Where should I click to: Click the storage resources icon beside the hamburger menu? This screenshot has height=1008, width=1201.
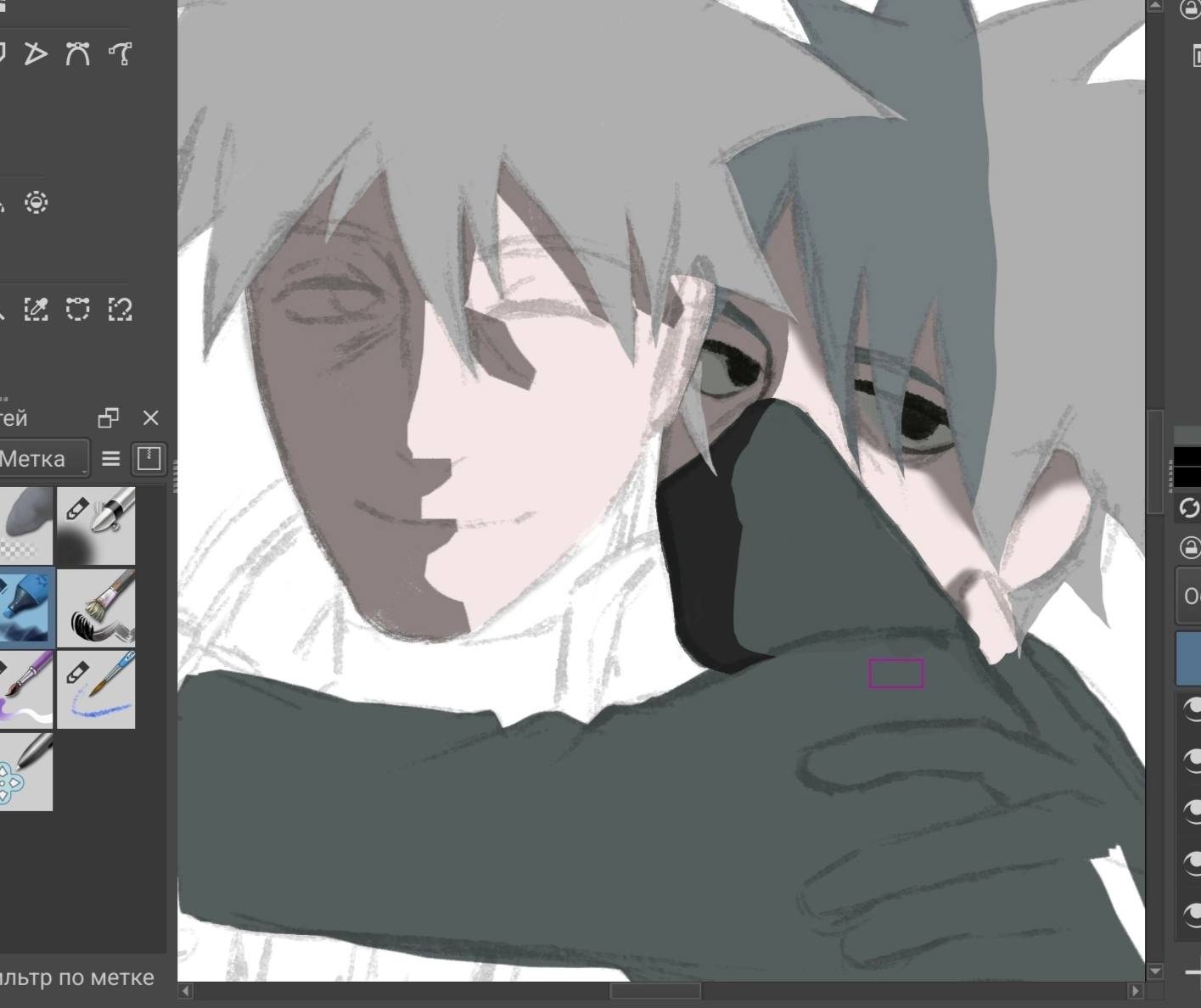click(149, 459)
